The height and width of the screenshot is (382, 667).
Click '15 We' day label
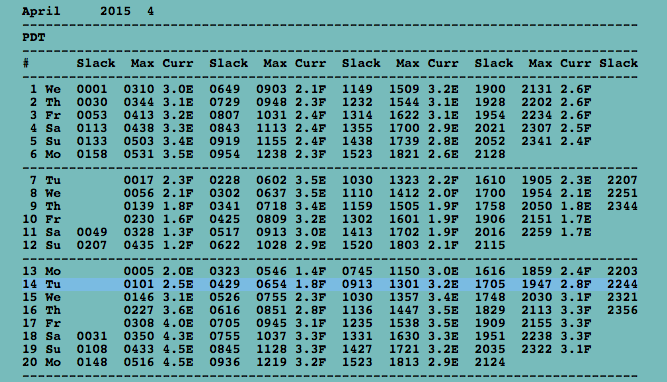tap(41, 297)
